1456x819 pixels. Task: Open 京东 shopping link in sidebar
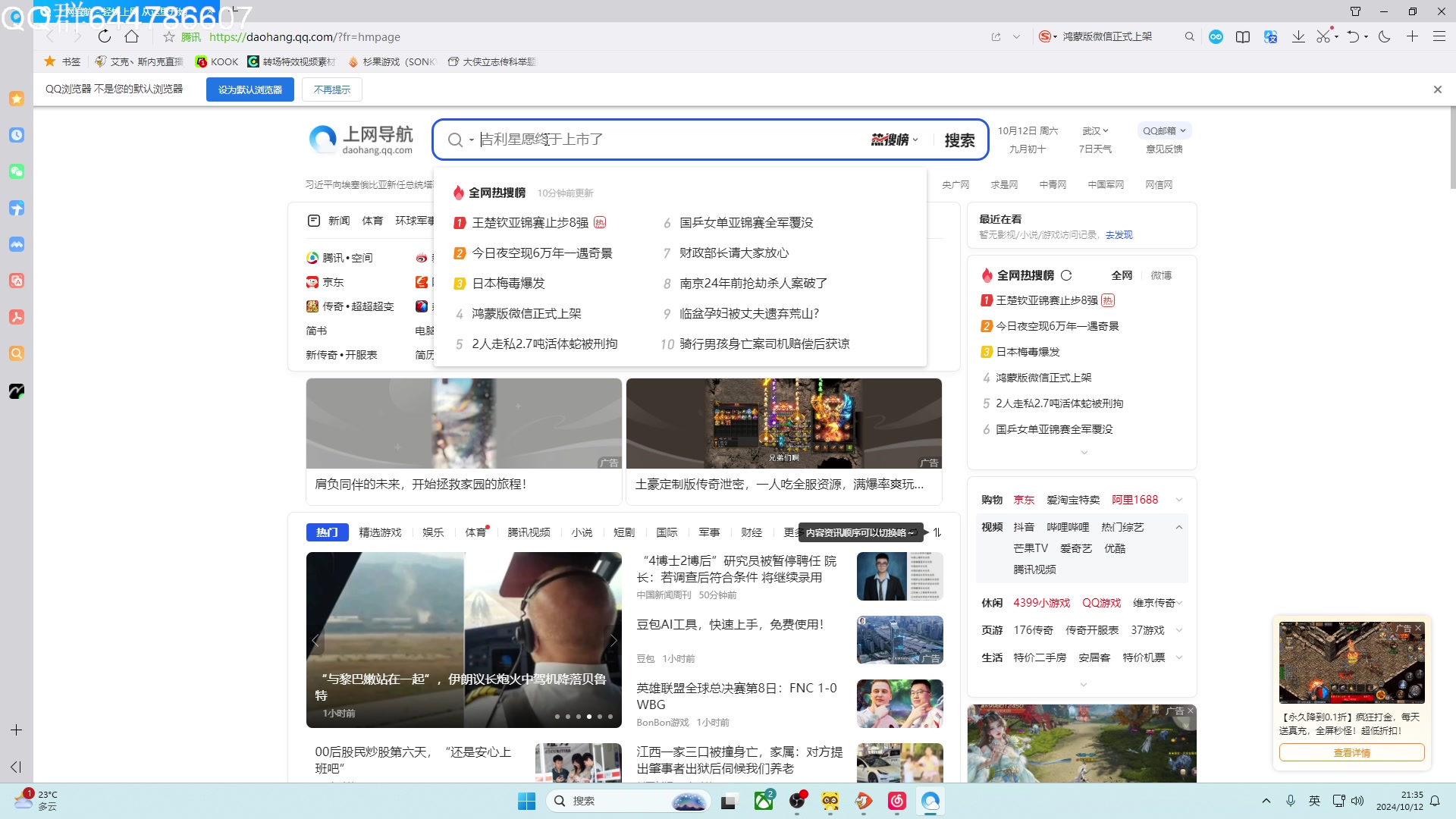[x=1024, y=500]
